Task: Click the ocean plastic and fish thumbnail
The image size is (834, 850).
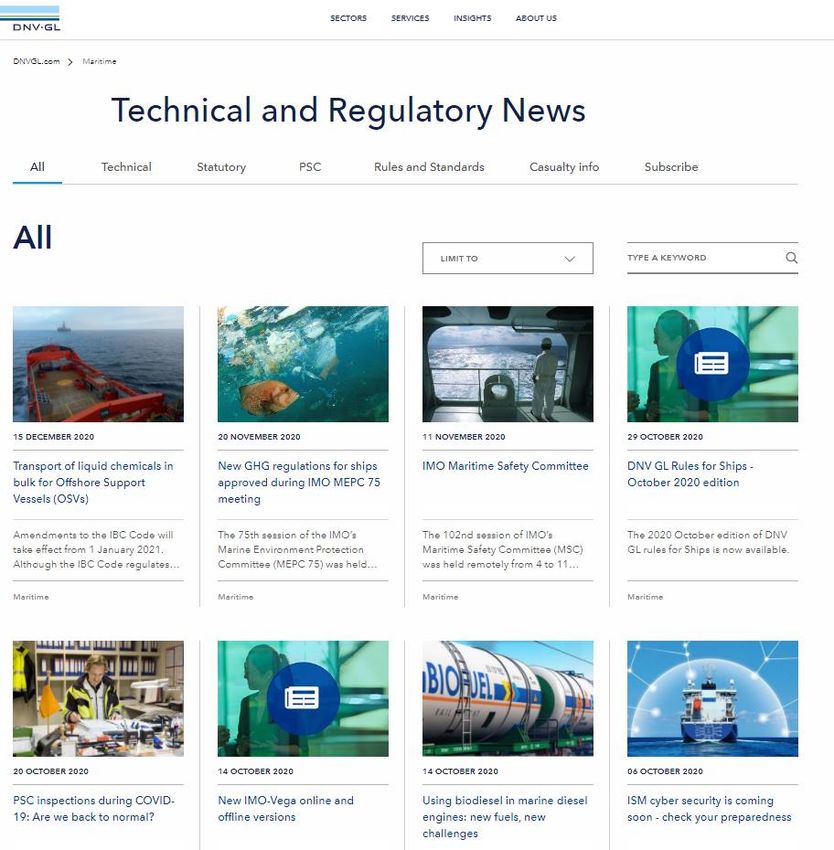Action: coord(303,364)
